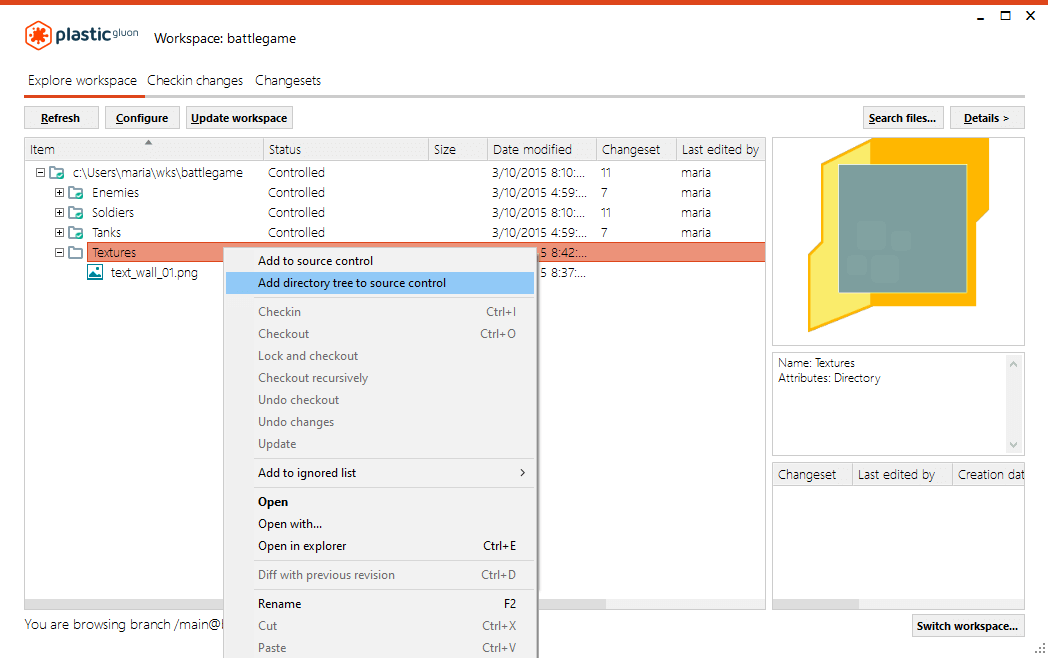1048x658 pixels.
Task: Expand the Tanks folder node
Action: 59,233
